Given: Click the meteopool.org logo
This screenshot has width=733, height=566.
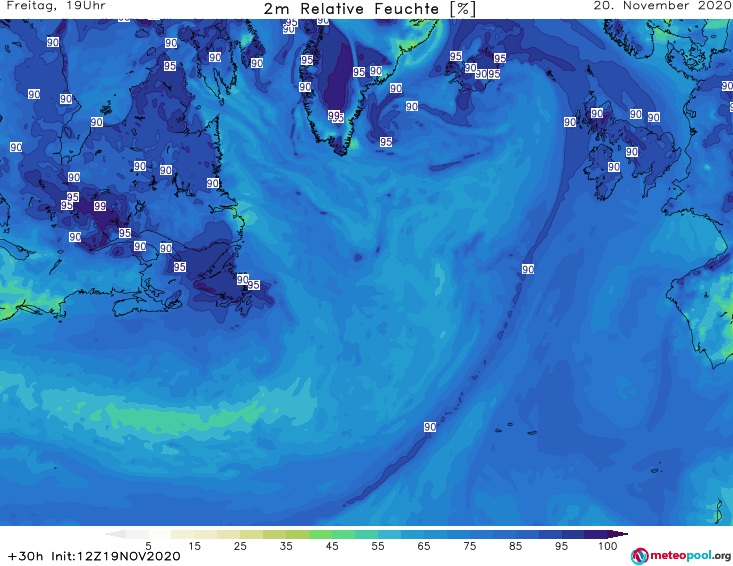Looking at the screenshot, I should point(681,556).
